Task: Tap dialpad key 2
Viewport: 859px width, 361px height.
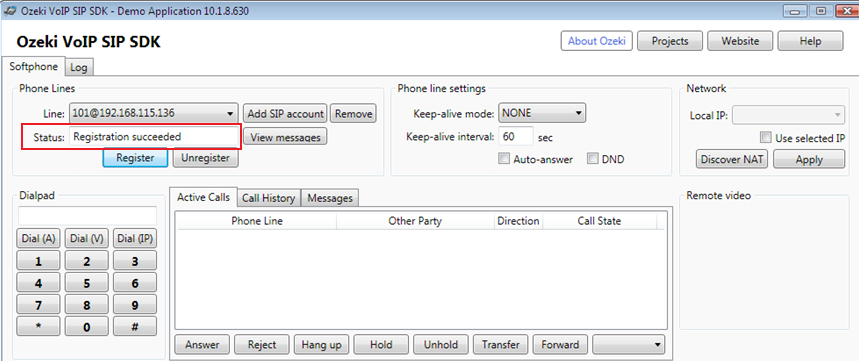Action: [87, 261]
